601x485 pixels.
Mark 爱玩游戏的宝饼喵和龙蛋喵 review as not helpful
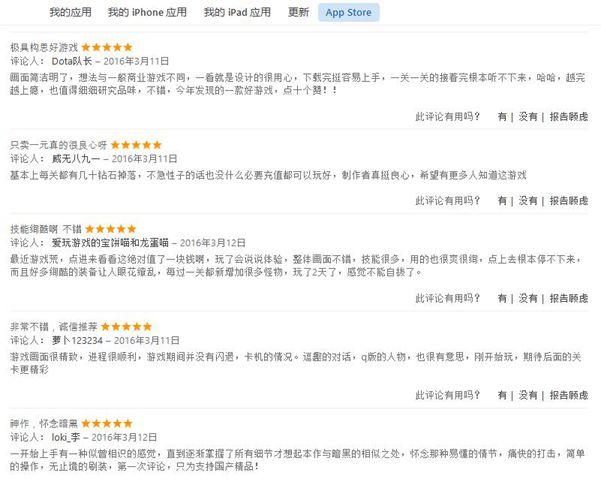click(x=528, y=298)
